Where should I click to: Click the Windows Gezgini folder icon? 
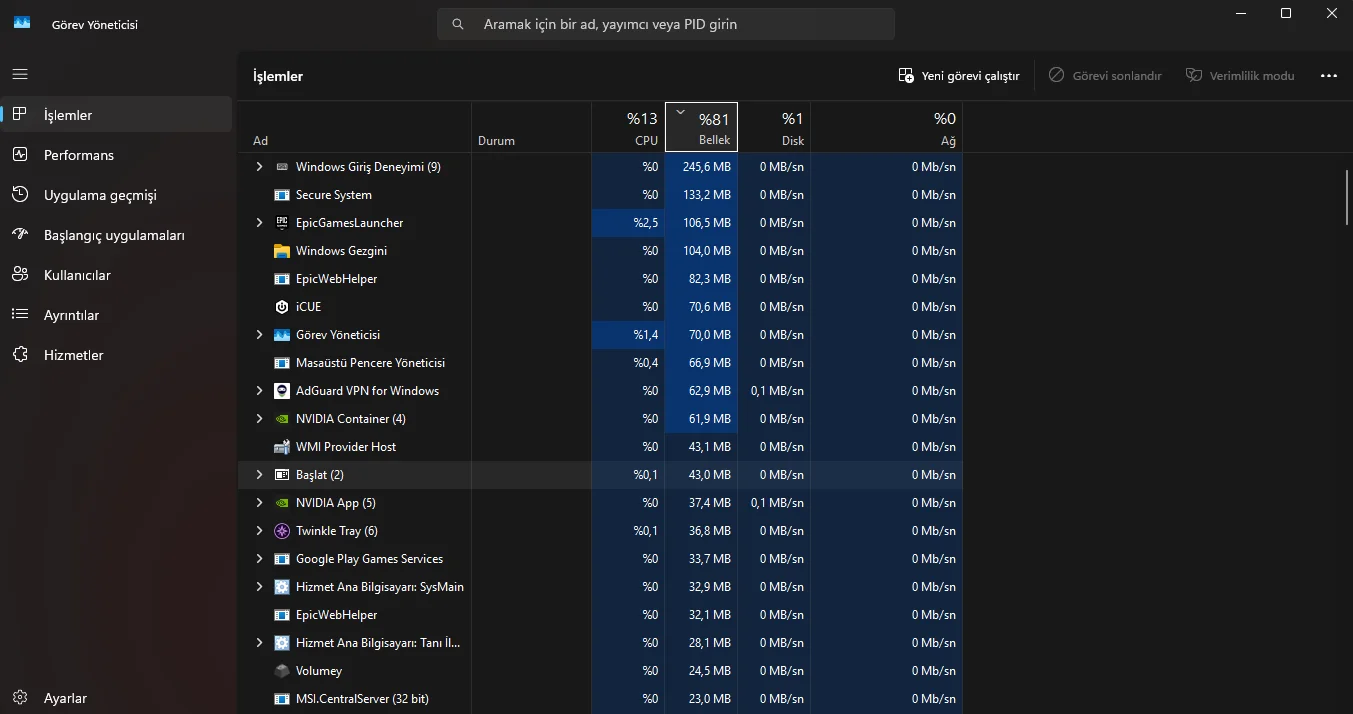click(282, 251)
